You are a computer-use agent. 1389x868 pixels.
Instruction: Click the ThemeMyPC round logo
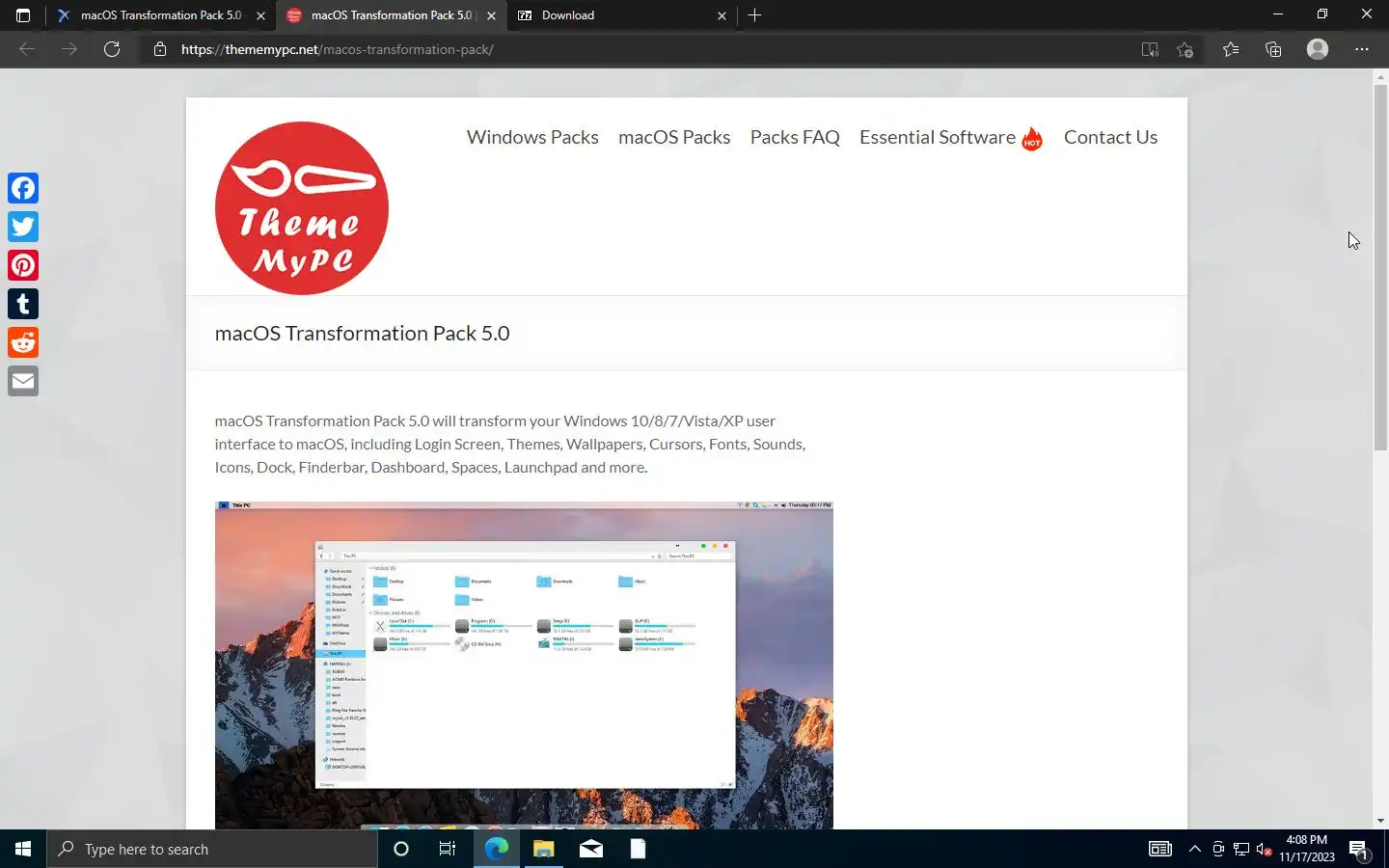pyautogui.click(x=302, y=208)
